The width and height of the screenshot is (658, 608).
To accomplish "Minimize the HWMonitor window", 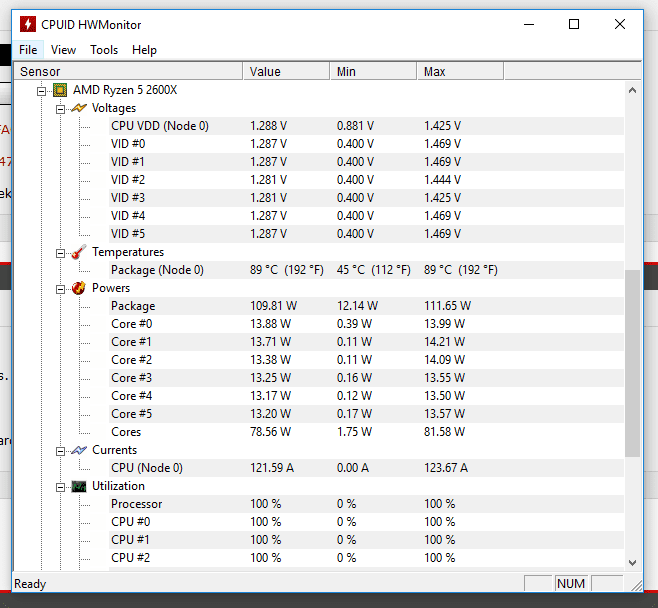I will 529,24.
